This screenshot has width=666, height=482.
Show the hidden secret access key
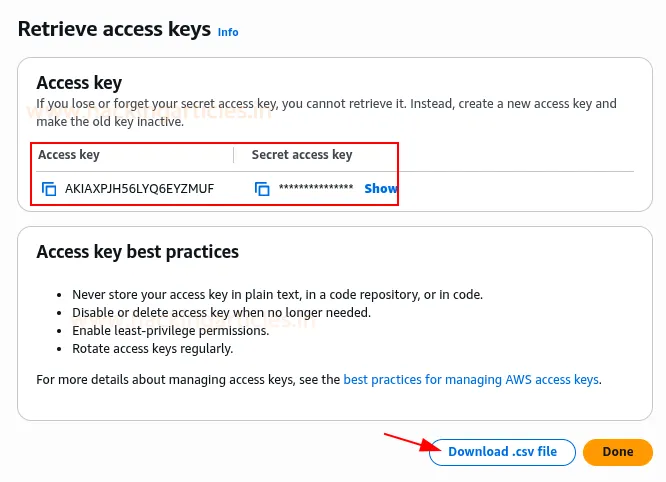(x=380, y=188)
